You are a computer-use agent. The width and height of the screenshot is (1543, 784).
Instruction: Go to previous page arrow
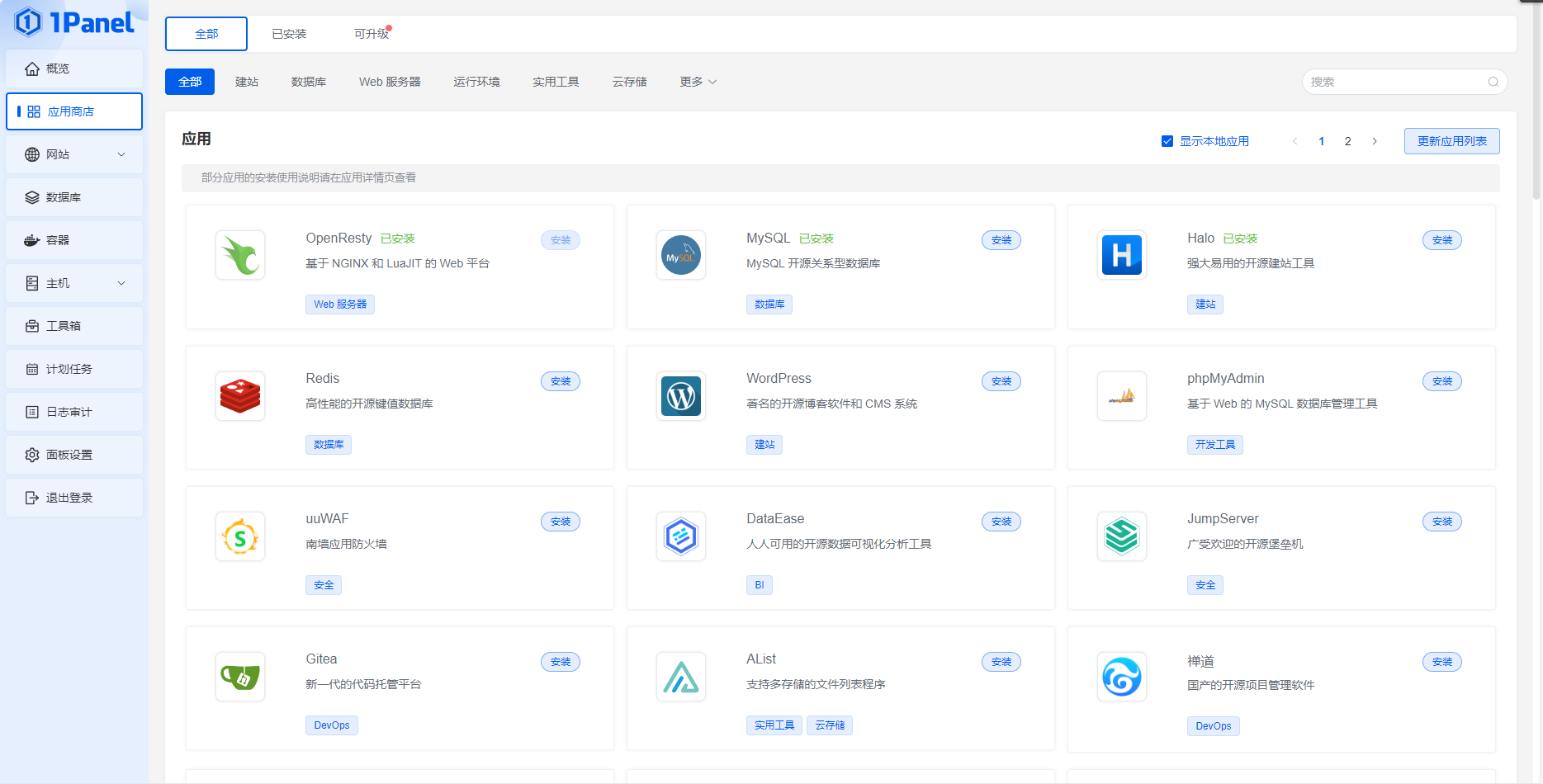point(1295,141)
